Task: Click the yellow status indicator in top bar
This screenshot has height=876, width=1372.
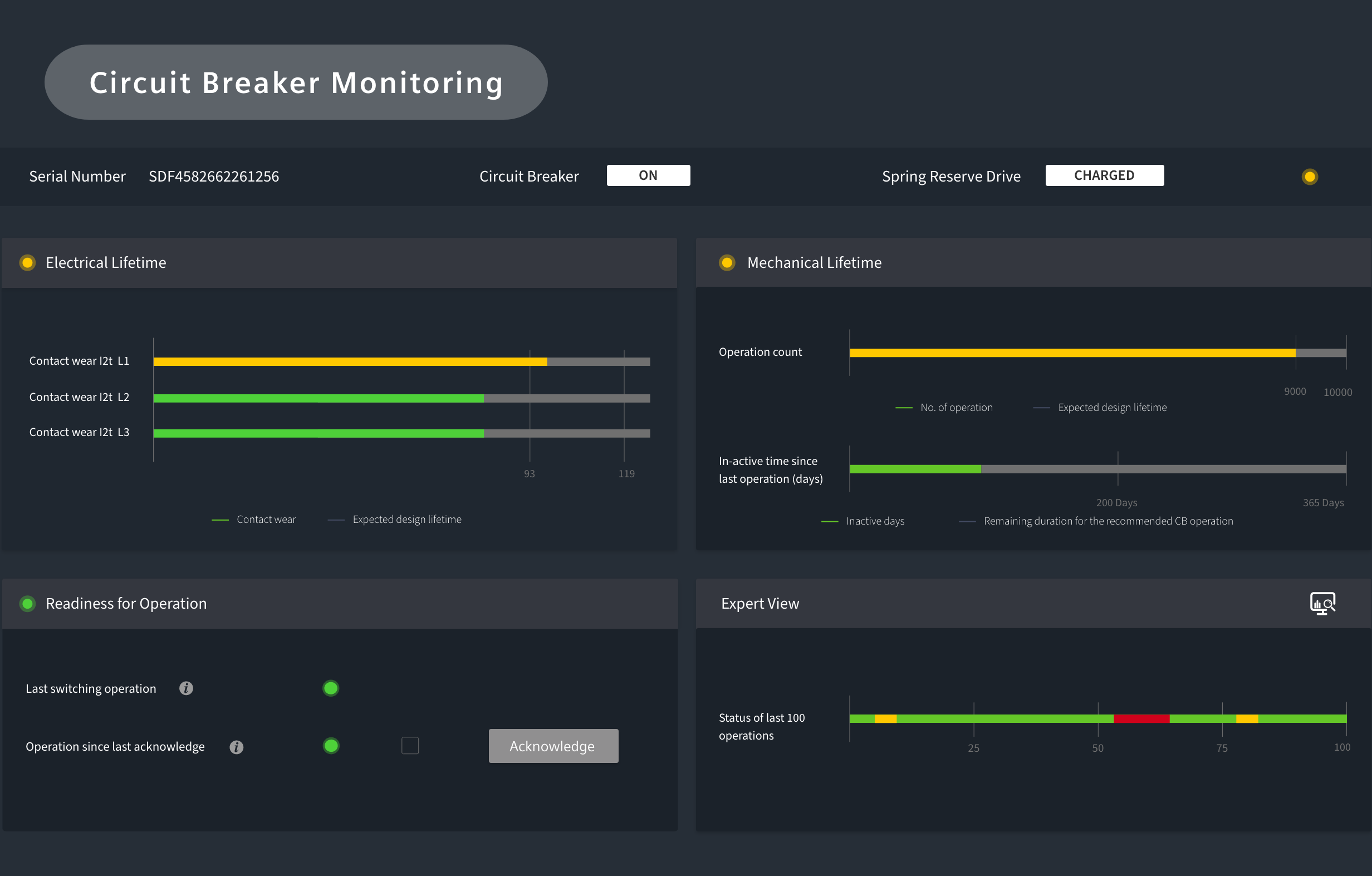Action: tap(1310, 177)
